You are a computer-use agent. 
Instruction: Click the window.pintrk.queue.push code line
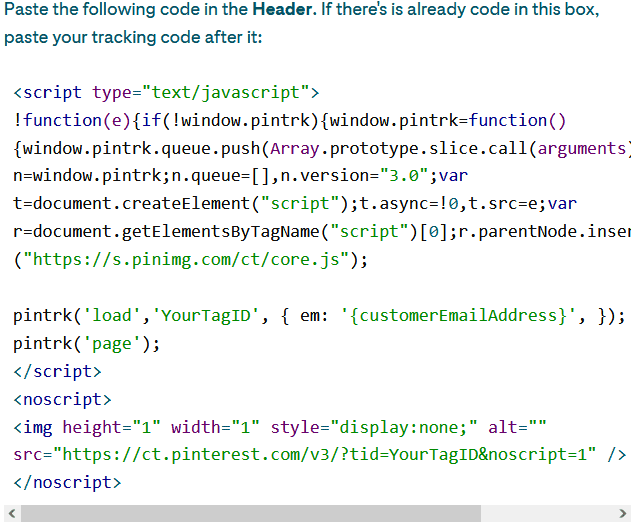tap(322, 148)
